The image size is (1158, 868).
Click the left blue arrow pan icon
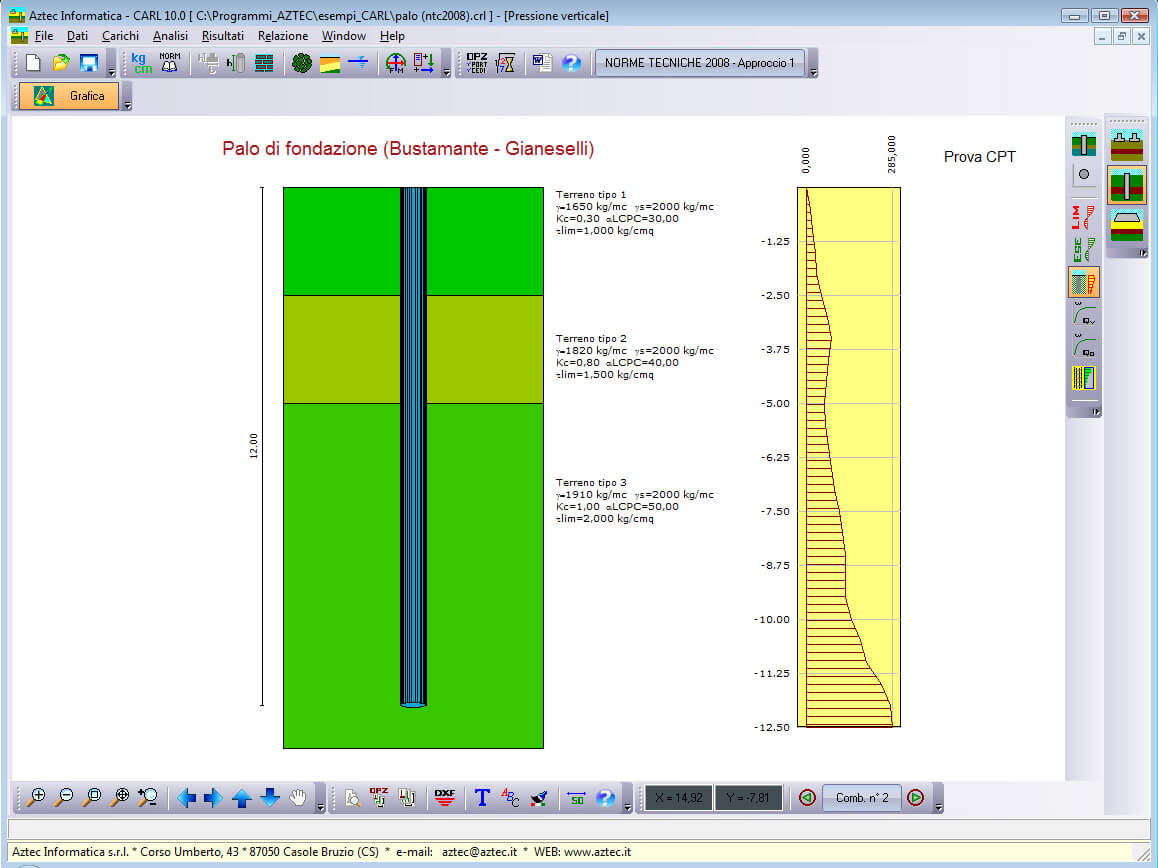coord(186,797)
